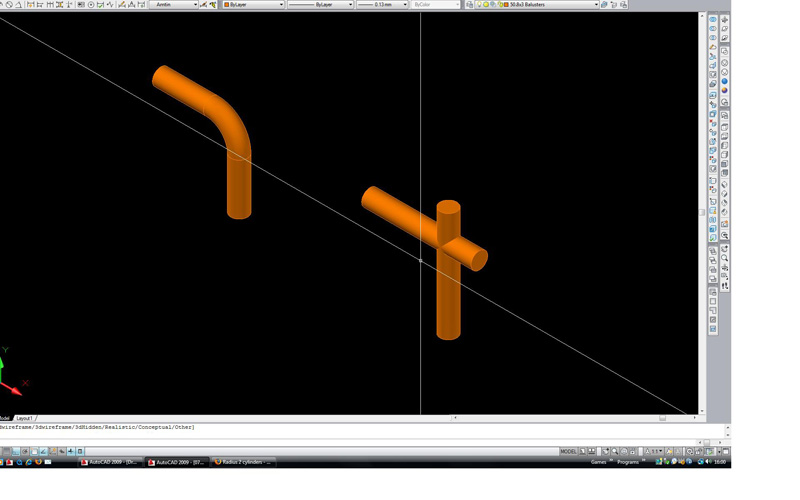Click the Union solid editing icon
This screenshot has width=800, height=500.
click(x=713, y=19)
